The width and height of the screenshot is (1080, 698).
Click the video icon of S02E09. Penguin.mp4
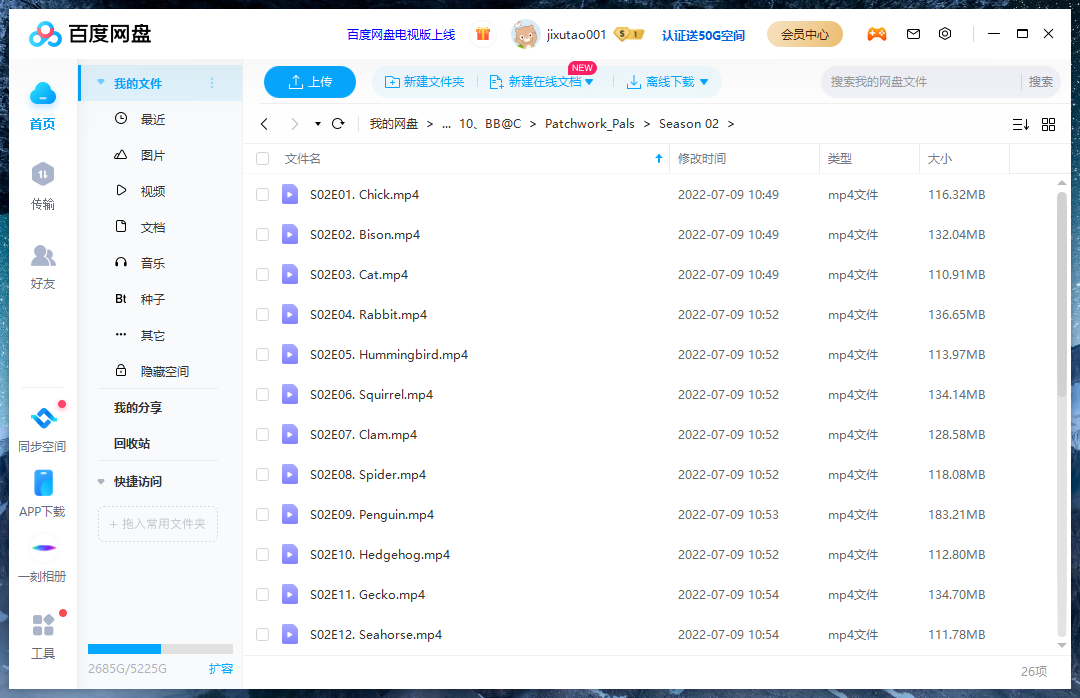click(x=290, y=514)
